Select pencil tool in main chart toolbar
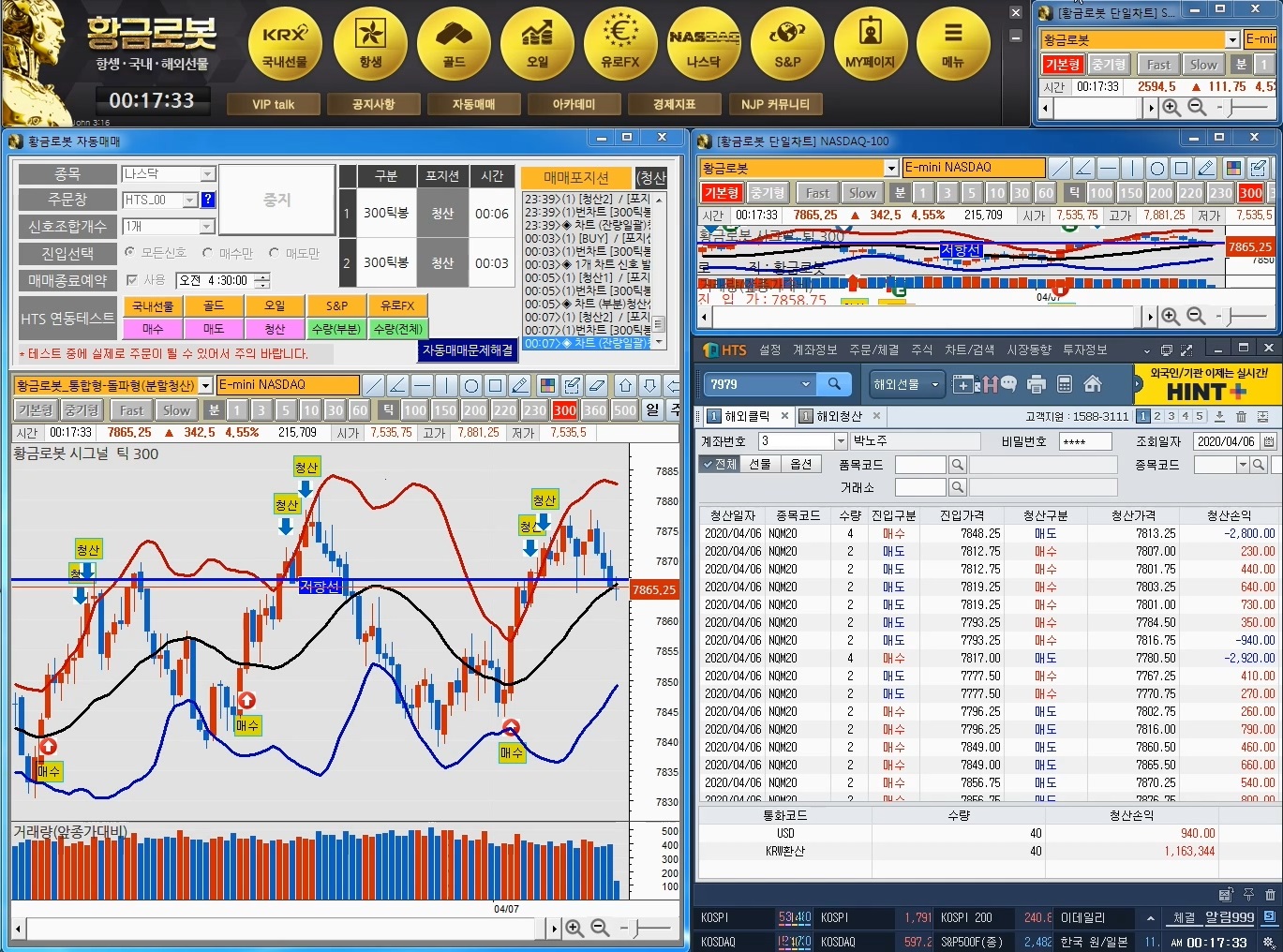Screen dimensions: 1283x952 pos(519,385)
